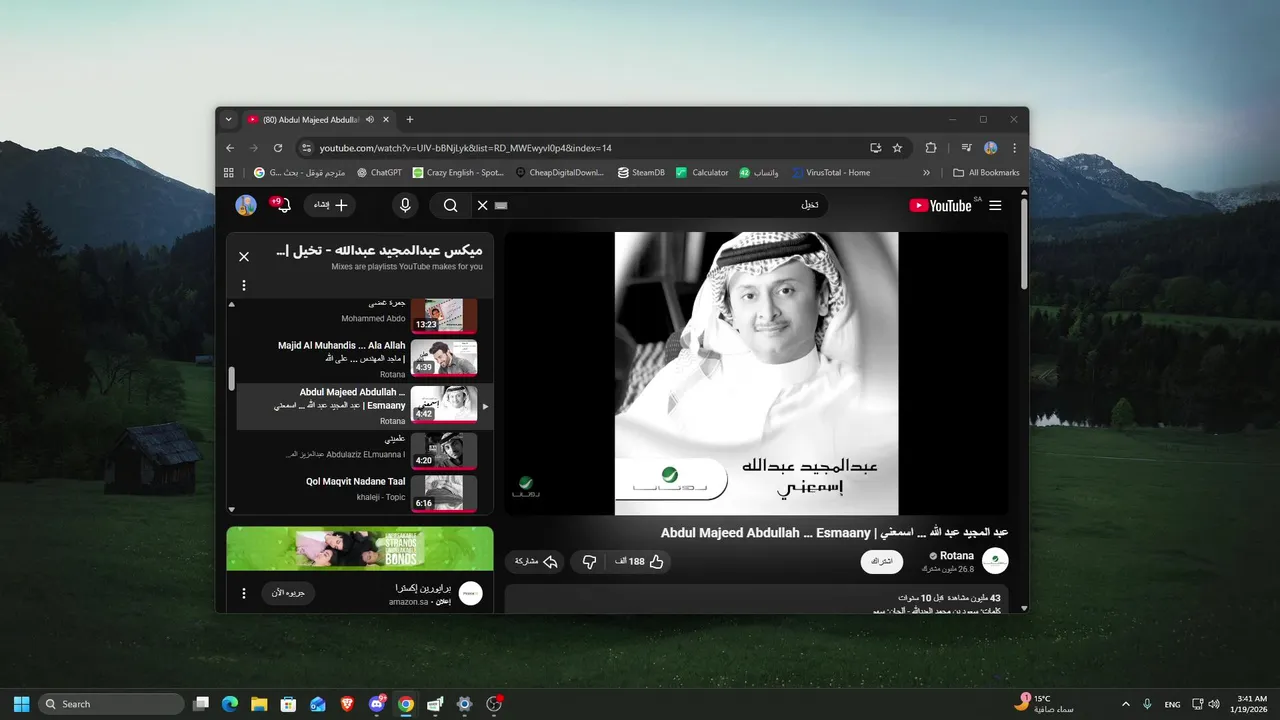Mute the tab via speaker icon
The height and width of the screenshot is (720, 1280).
pyautogui.click(x=370, y=119)
